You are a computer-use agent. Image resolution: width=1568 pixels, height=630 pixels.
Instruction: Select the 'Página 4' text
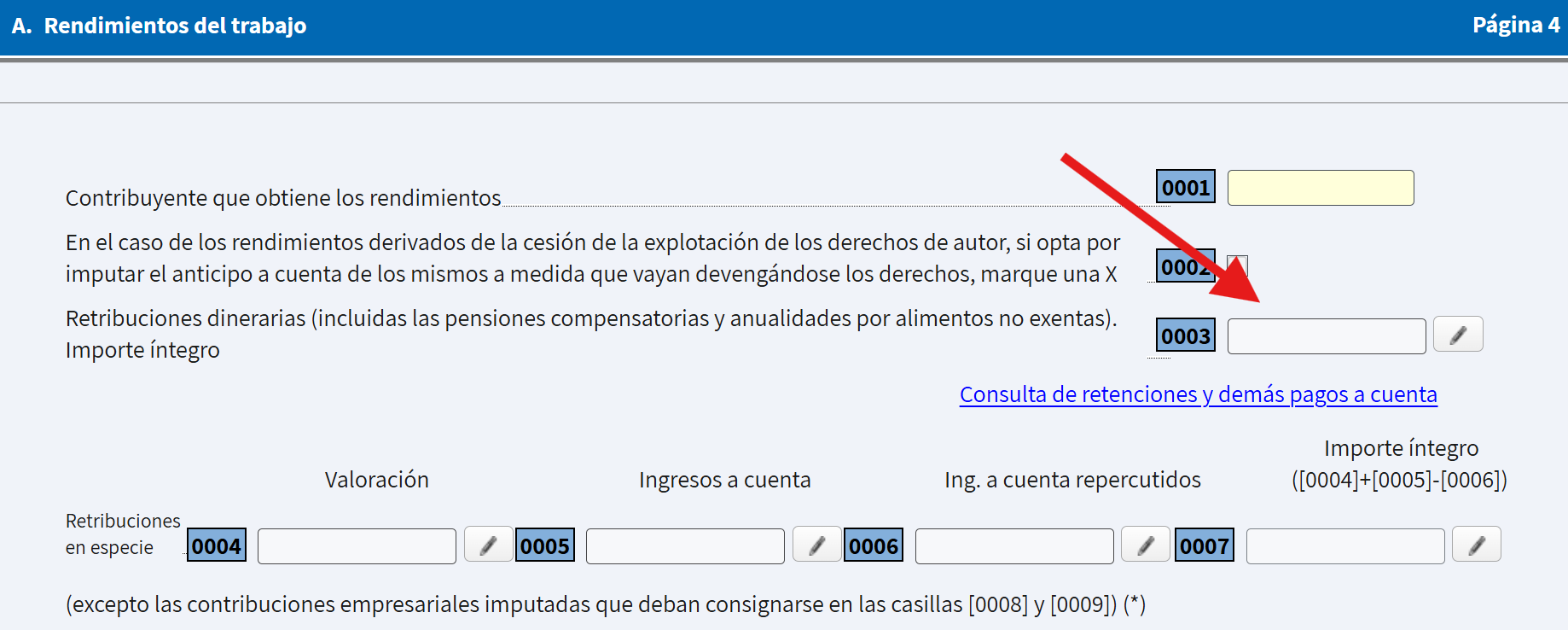coord(1516,25)
